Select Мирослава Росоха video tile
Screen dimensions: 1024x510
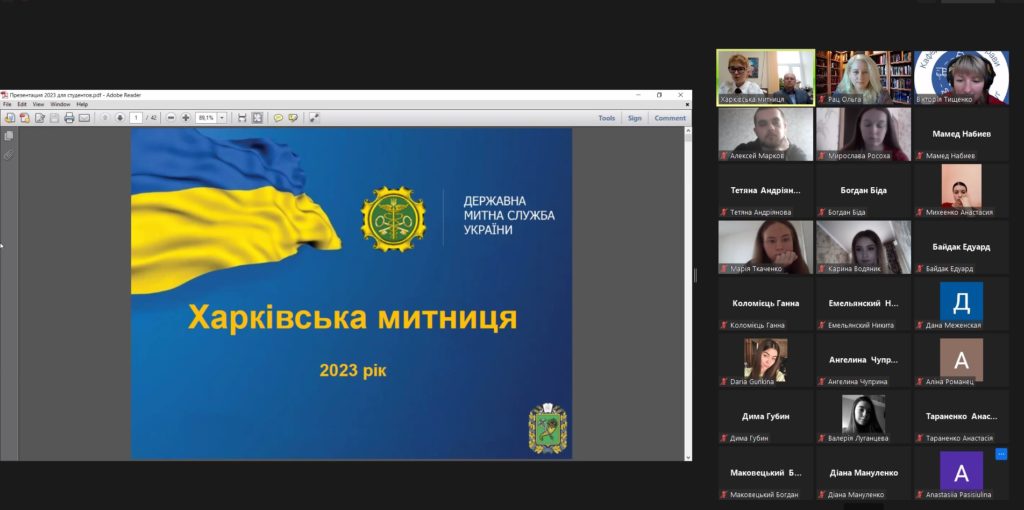pos(863,134)
